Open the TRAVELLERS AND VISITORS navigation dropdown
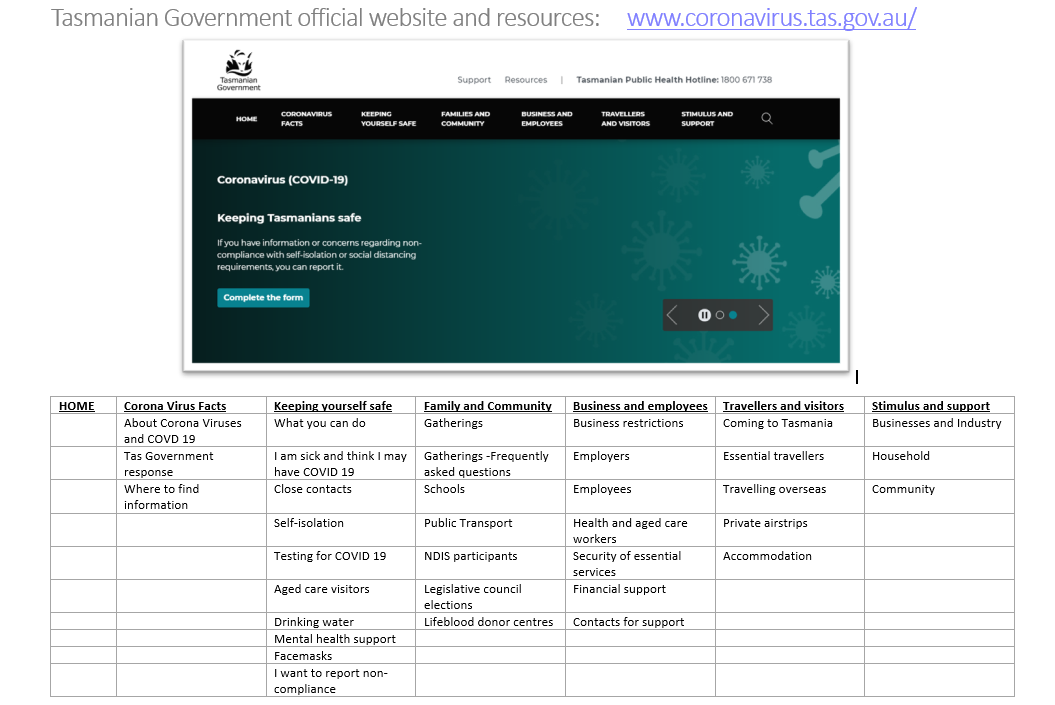Screen dimensions: 1055x705 tap(626, 118)
